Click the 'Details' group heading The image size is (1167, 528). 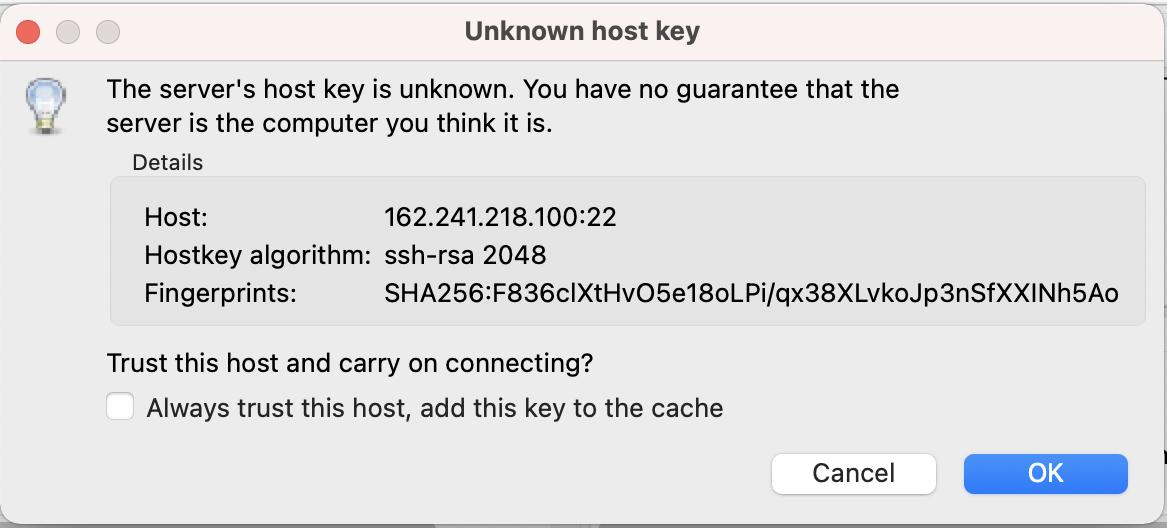[167, 162]
